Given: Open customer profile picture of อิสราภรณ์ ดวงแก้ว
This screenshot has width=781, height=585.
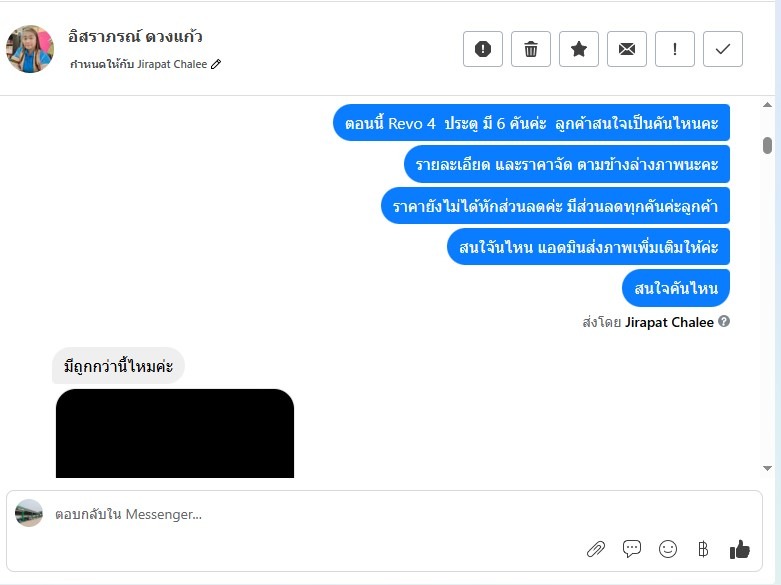Looking at the screenshot, I should (30, 49).
